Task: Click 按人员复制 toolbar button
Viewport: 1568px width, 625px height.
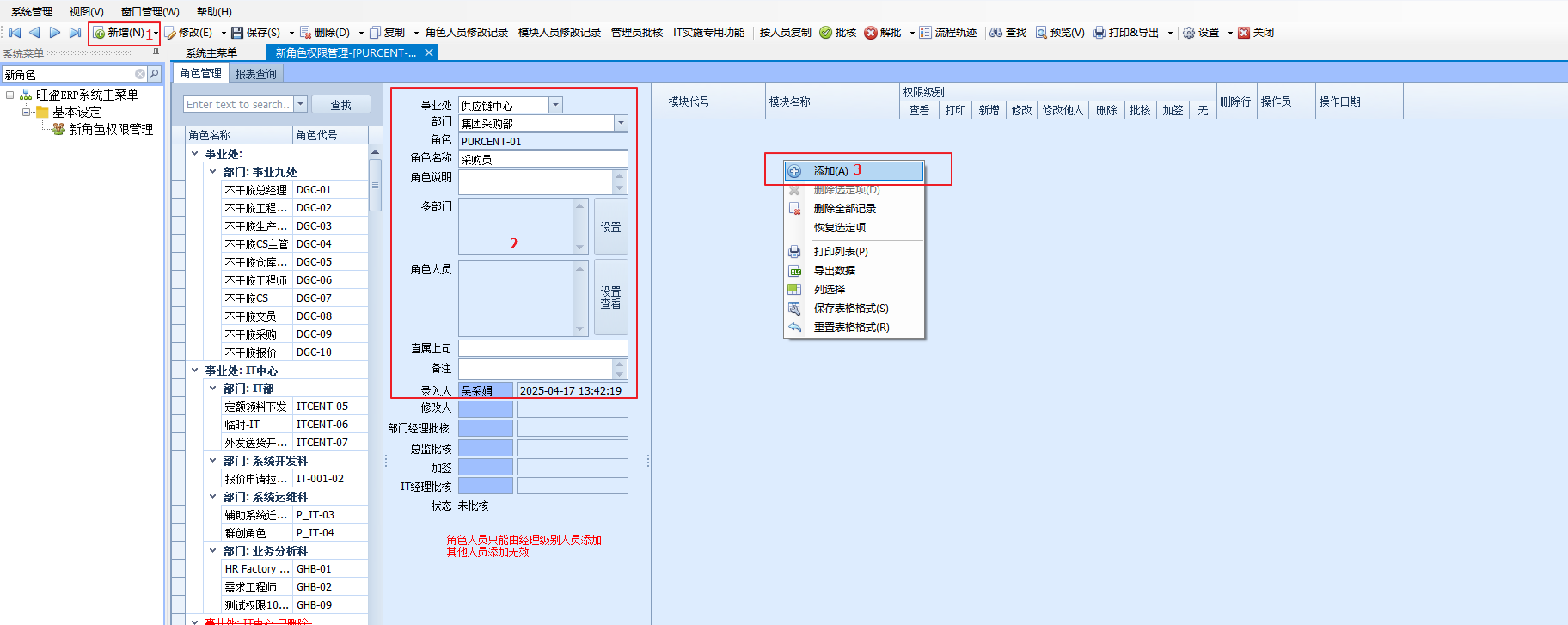Action: (786, 33)
